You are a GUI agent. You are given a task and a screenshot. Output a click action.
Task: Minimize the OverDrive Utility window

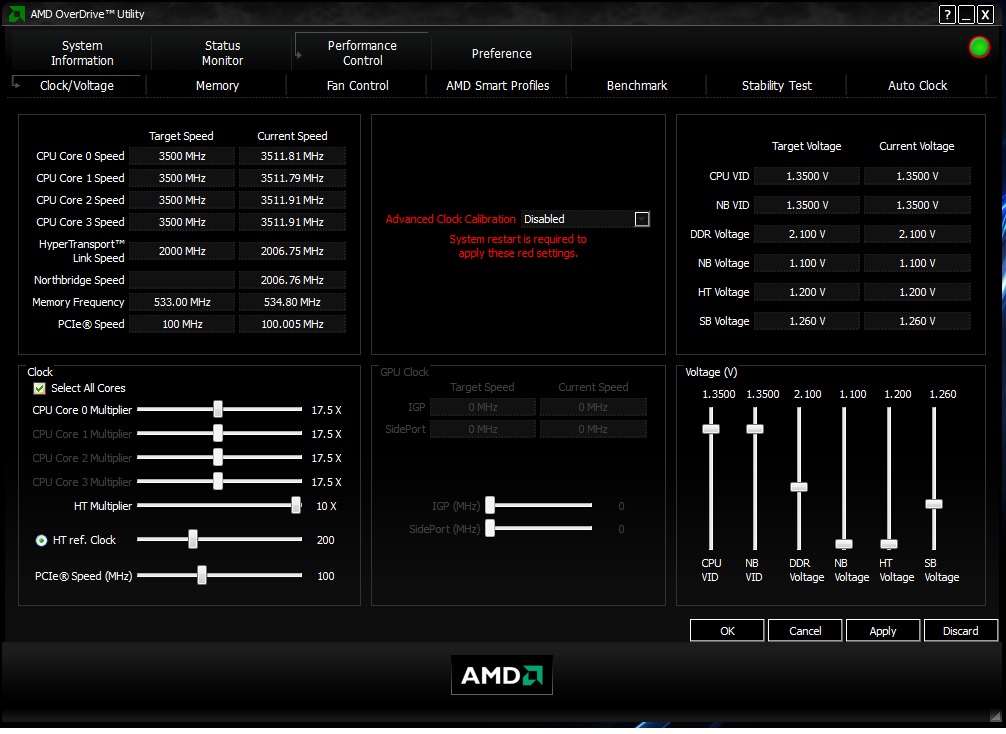click(x=966, y=15)
